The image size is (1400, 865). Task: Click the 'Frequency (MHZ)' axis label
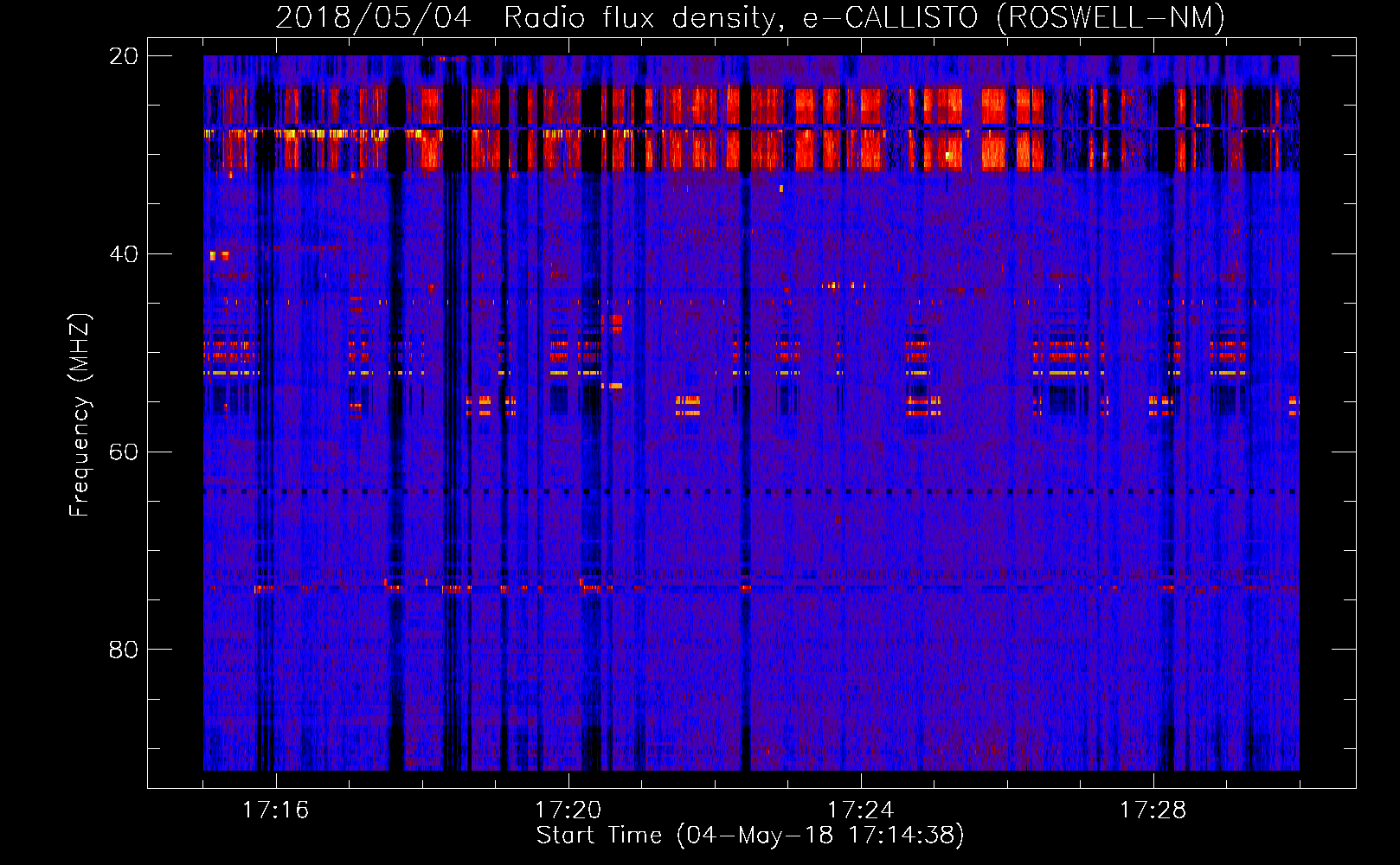tap(80, 415)
